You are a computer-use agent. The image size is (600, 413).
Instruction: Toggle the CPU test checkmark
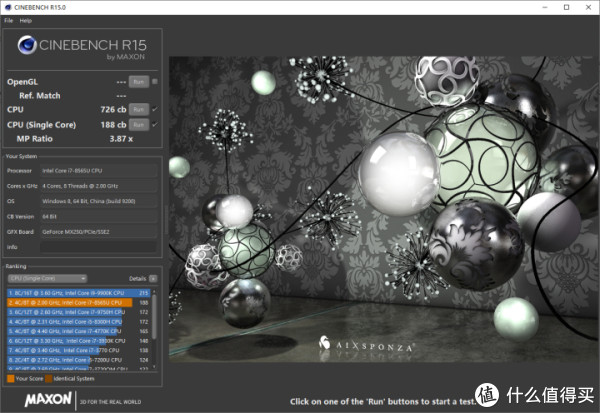pyautogui.click(x=155, y=109)
